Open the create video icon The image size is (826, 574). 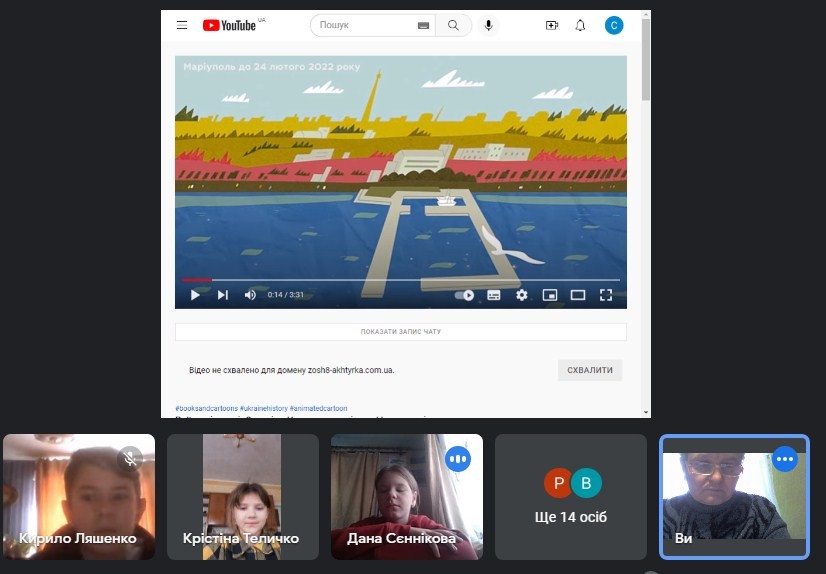coord(552,25)
